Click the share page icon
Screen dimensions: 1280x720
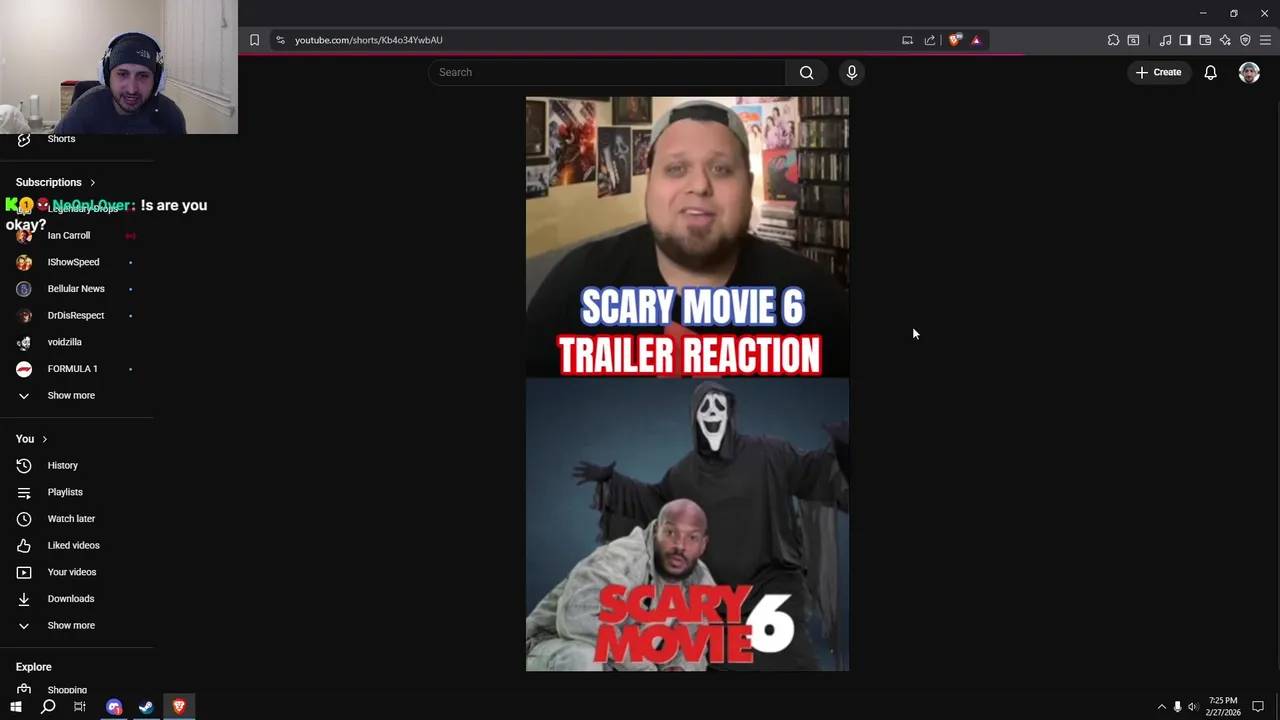930,40
